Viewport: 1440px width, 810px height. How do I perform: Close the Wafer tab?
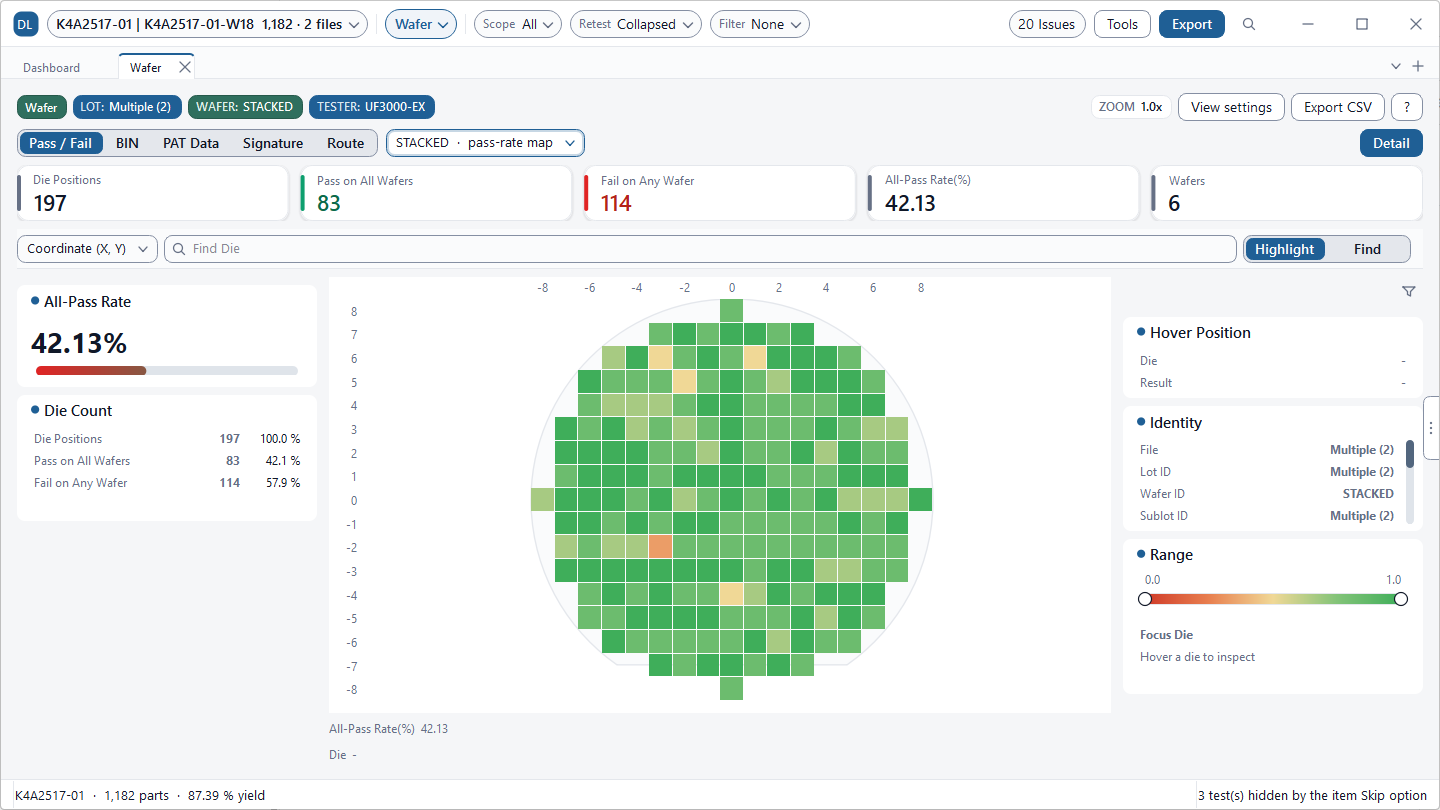[x=184, y=67]
